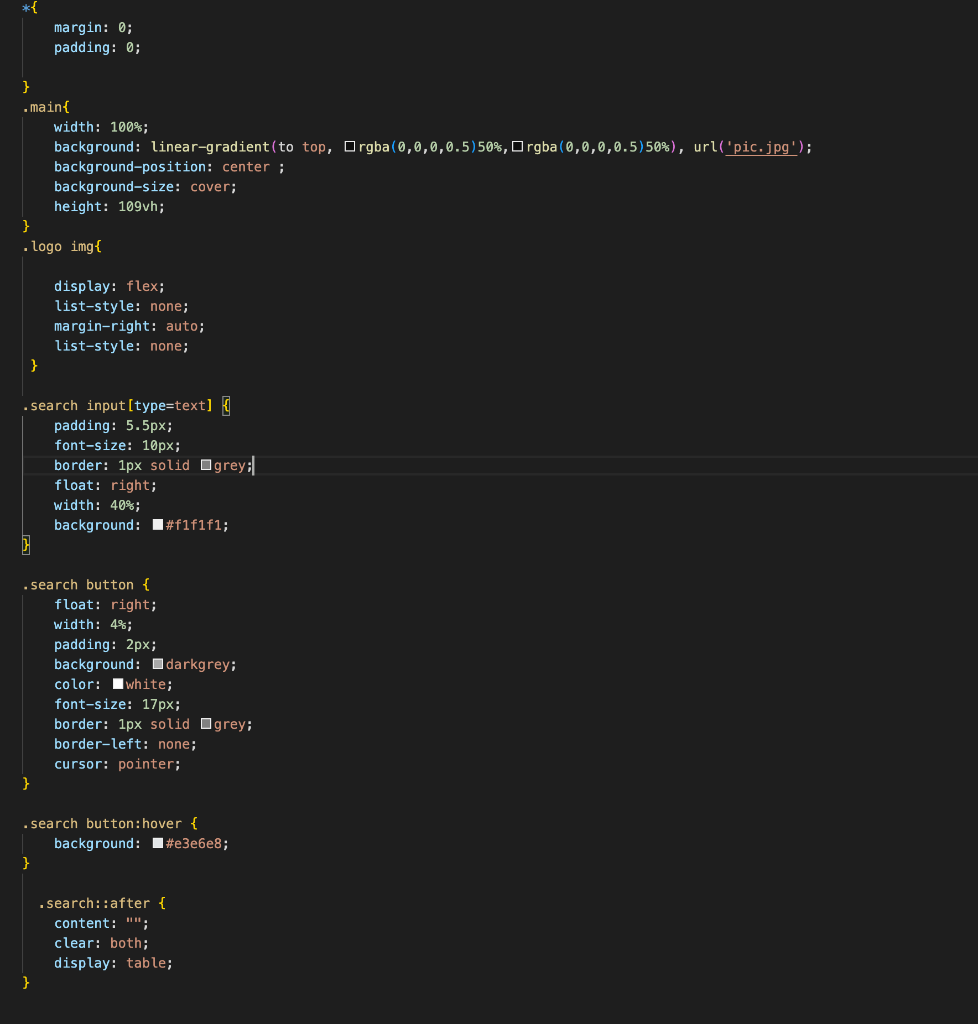This screenshot has height=1024, width=978.
Task: Click the #e3e6e8 hover background swatch
Action: (156, 843)
